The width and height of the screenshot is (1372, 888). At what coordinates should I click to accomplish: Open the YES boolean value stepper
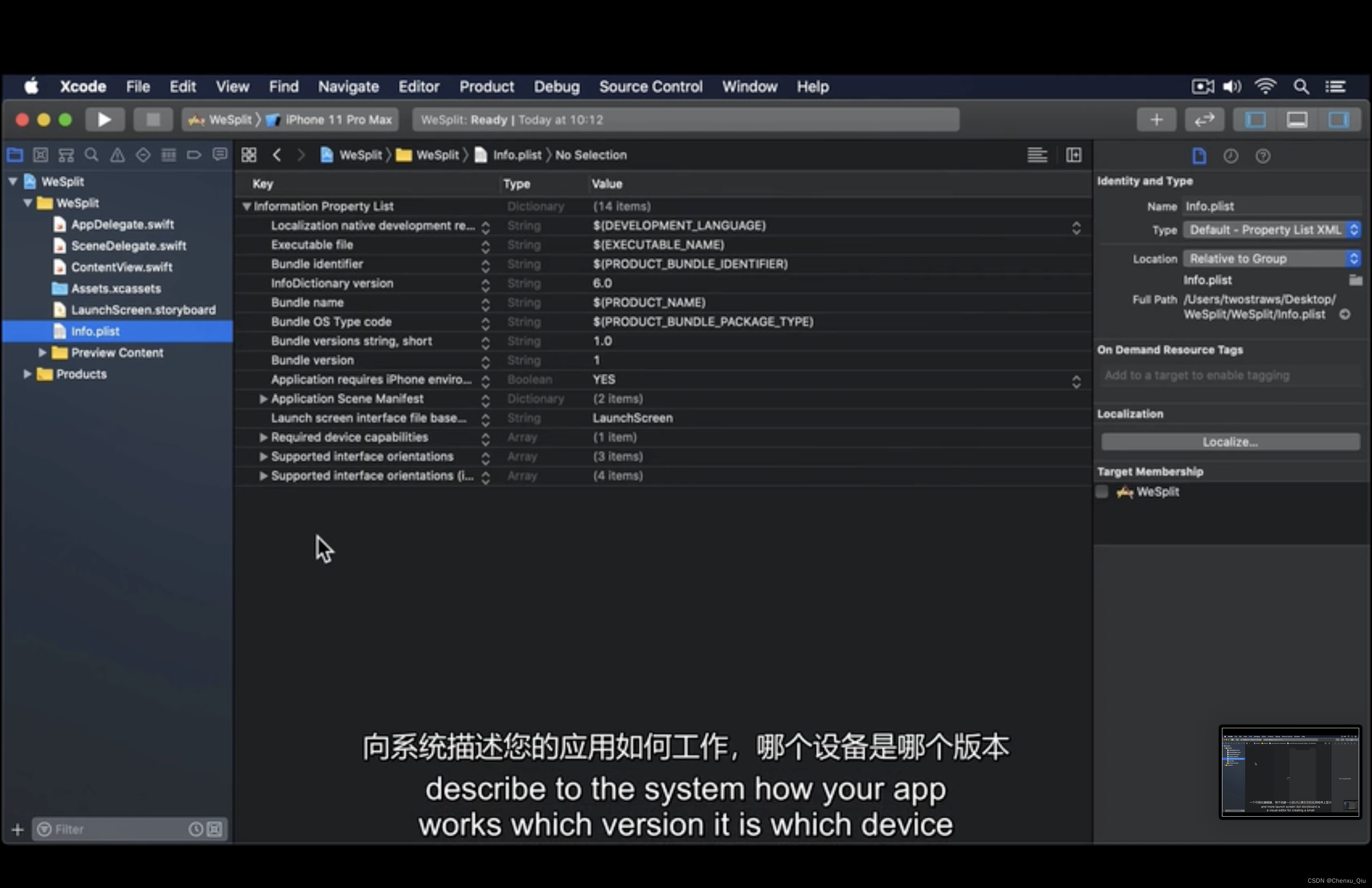click(x=1076, y=381)
